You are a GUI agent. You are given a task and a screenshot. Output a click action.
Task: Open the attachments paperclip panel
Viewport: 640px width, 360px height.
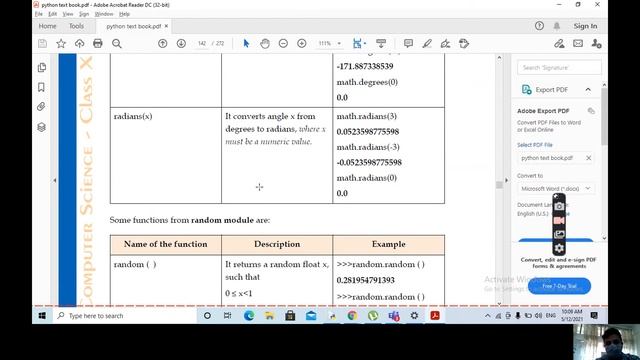pyautogui.click(x=41, y=107)
